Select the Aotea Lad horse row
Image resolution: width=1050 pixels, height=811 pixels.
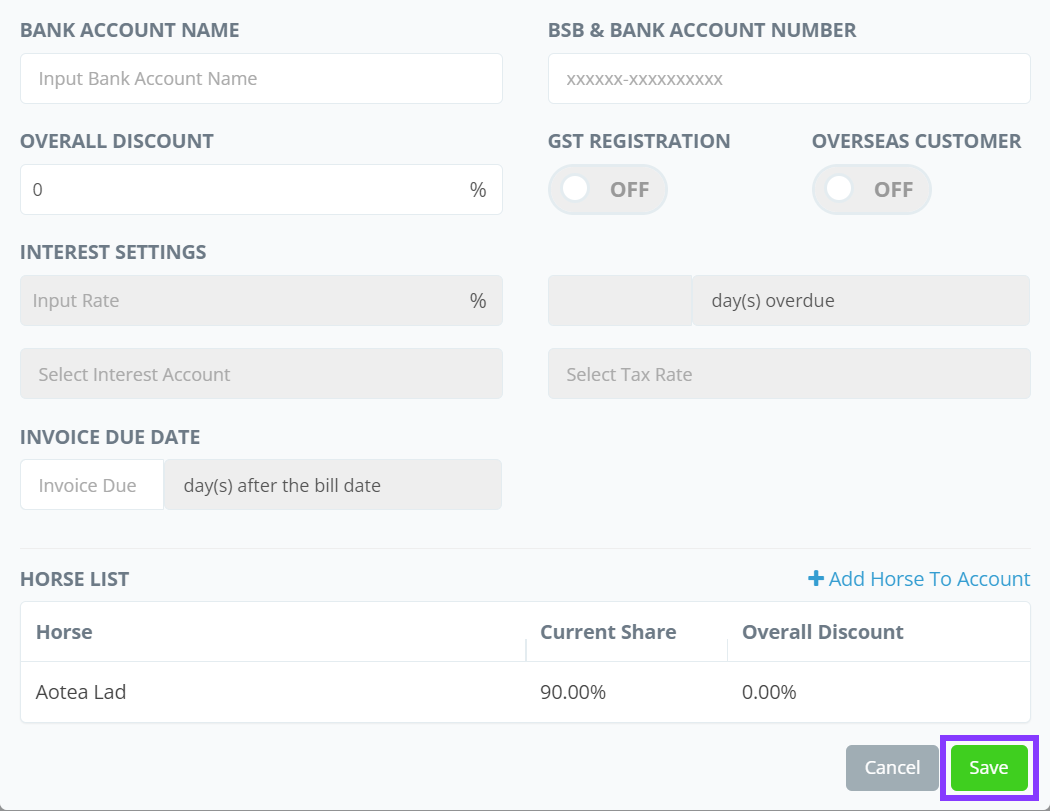[81, 692]
